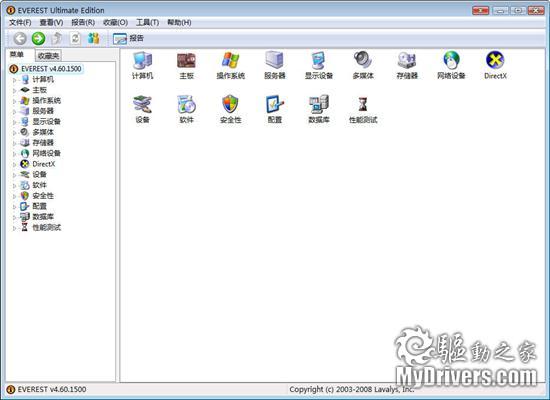This screenshot has height=400, width=550.
Task: Expand the 显示设备 tree node arrow
Action: tap(14, 122)
